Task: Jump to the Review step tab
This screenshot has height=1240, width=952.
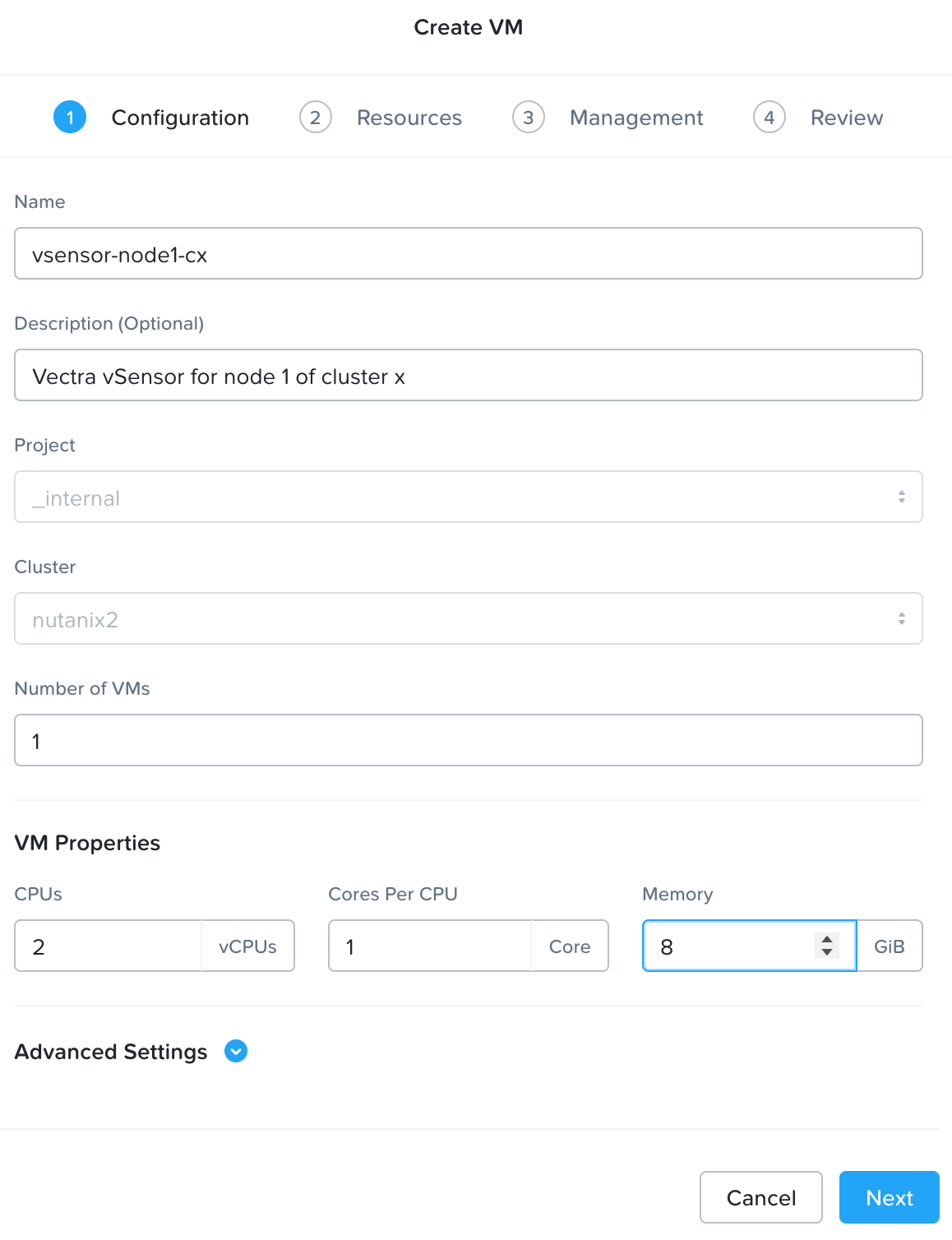Action: pos(846,118)
